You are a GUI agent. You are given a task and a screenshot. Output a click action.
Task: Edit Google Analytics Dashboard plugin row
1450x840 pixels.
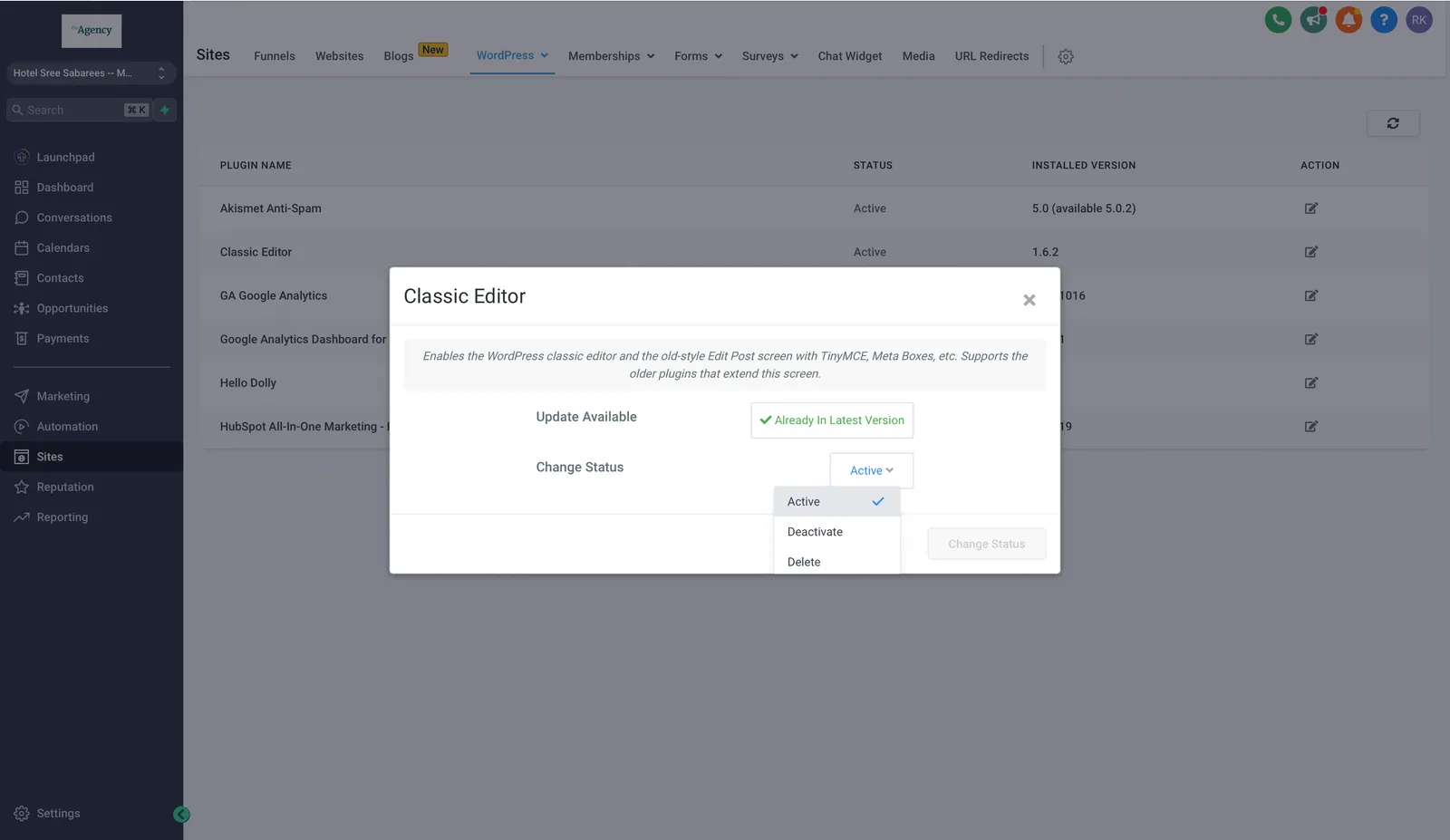pos(1310,339)
